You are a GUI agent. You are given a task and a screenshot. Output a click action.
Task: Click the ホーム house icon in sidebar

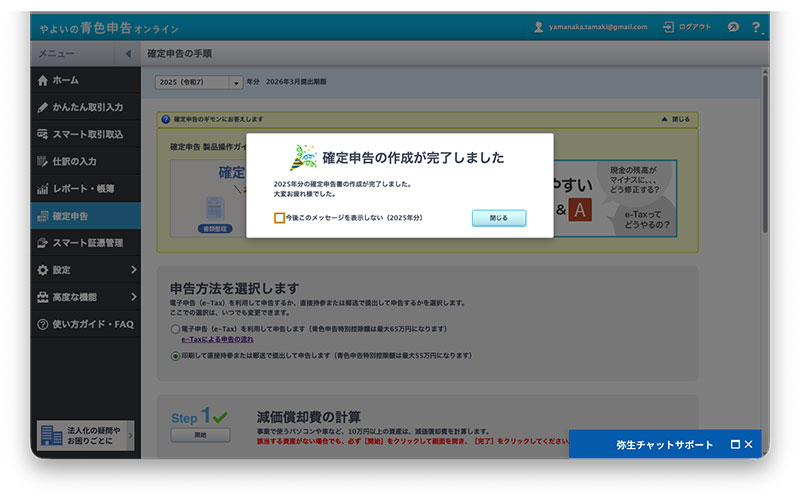pyautogui.click(x=42, y=80)
